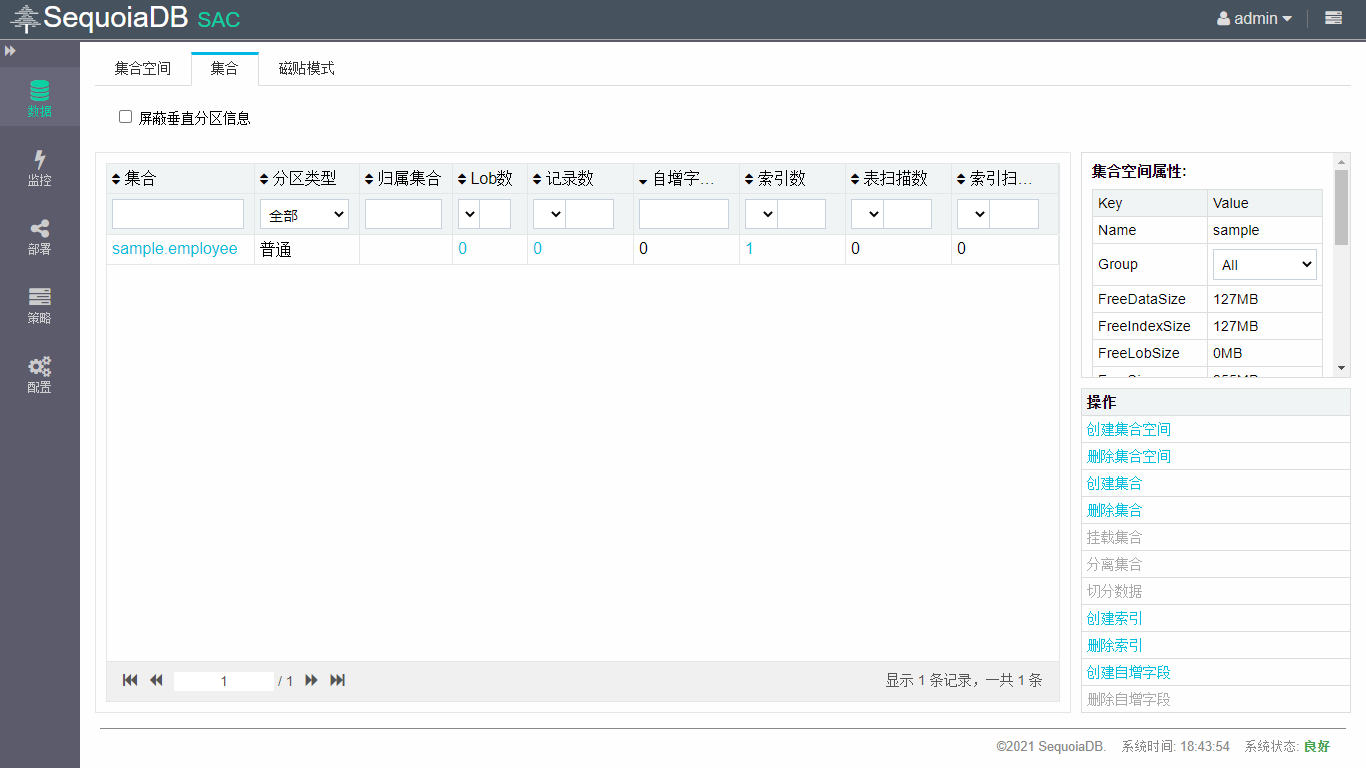Viewport: 1366px width, 768px height.
Task: Open the Group dropdown showing All
Action: click(1264, 265)
